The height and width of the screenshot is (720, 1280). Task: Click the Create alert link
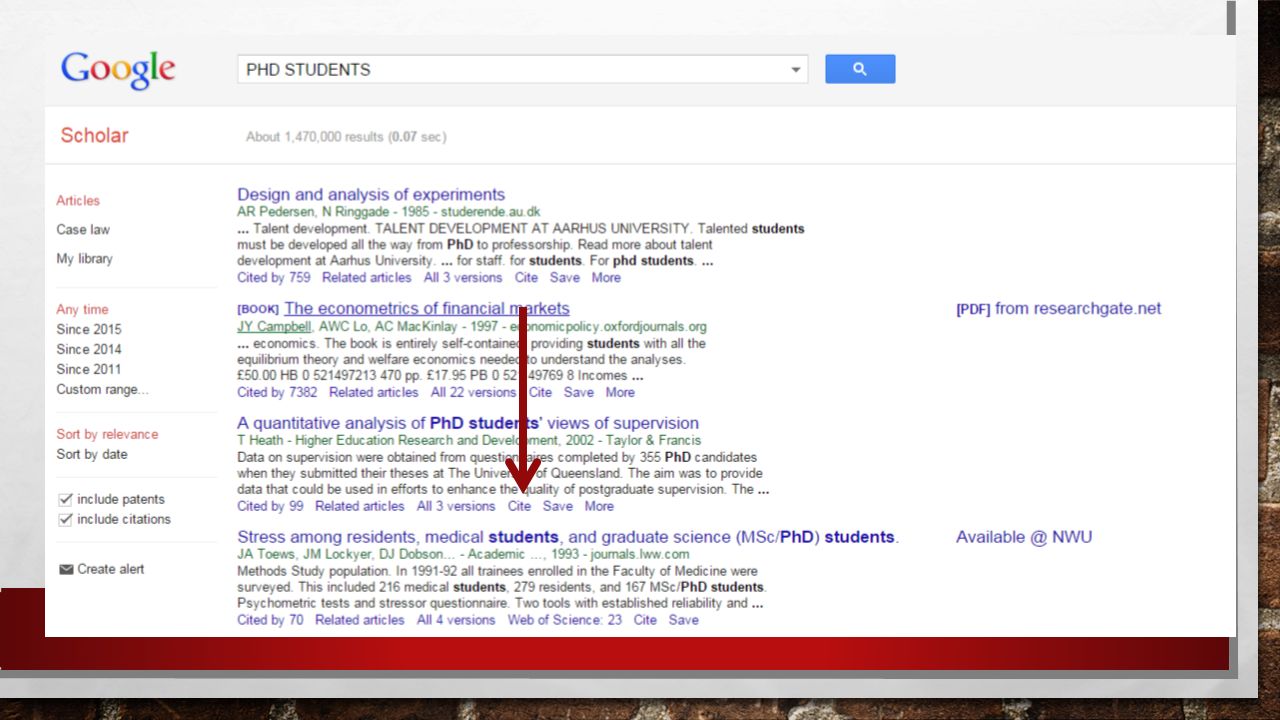[110, 569]
